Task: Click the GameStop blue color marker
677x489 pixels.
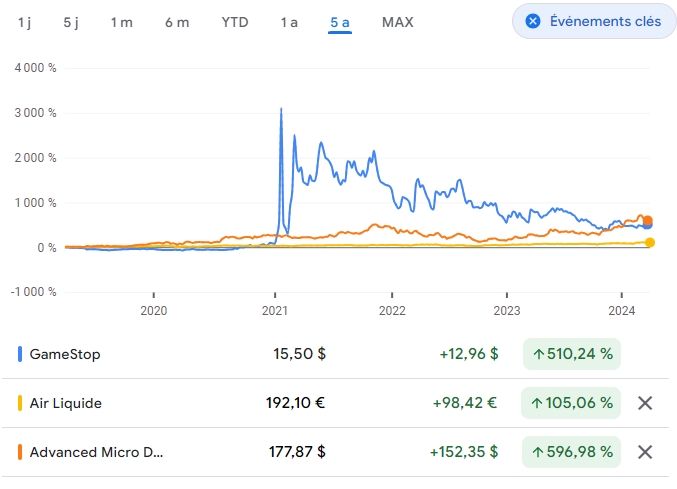Action: coord(20,354)
